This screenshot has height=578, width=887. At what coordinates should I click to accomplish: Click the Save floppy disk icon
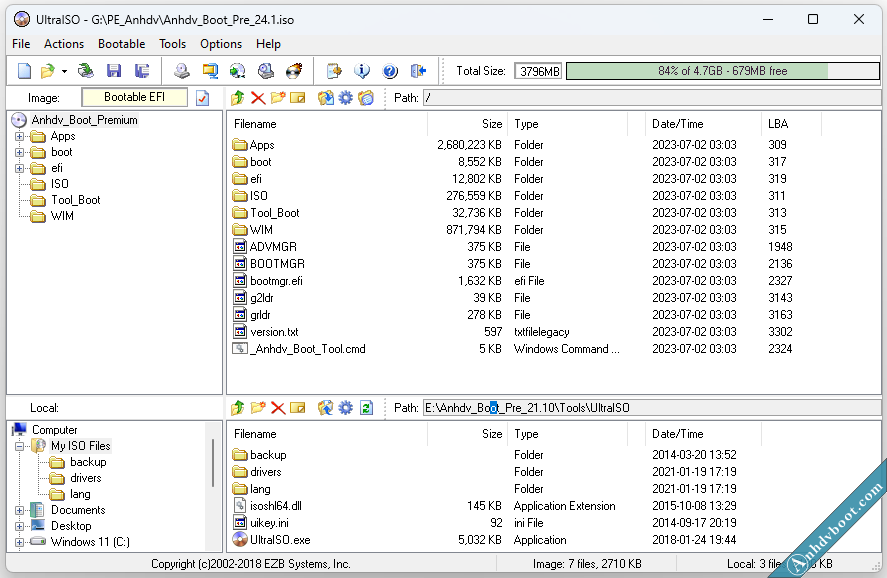click(x=114, y=71)
